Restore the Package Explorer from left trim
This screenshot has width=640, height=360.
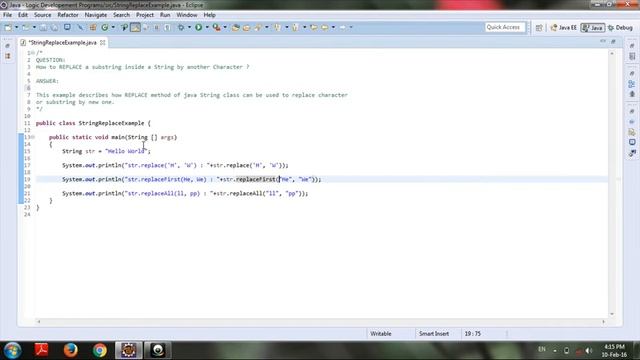(8, 46)
